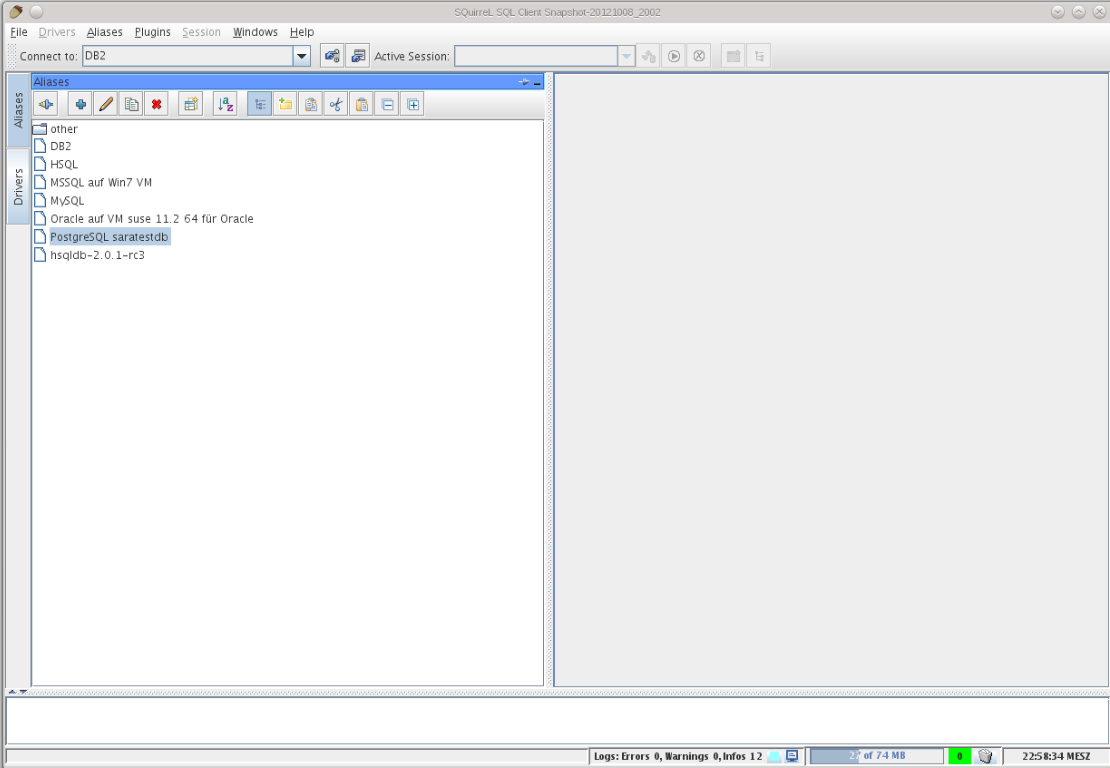Image resolution: width=1110 pixels, height=768 pixels.
Task: Open the Connect to dropdown
Action: coord(303,55)
